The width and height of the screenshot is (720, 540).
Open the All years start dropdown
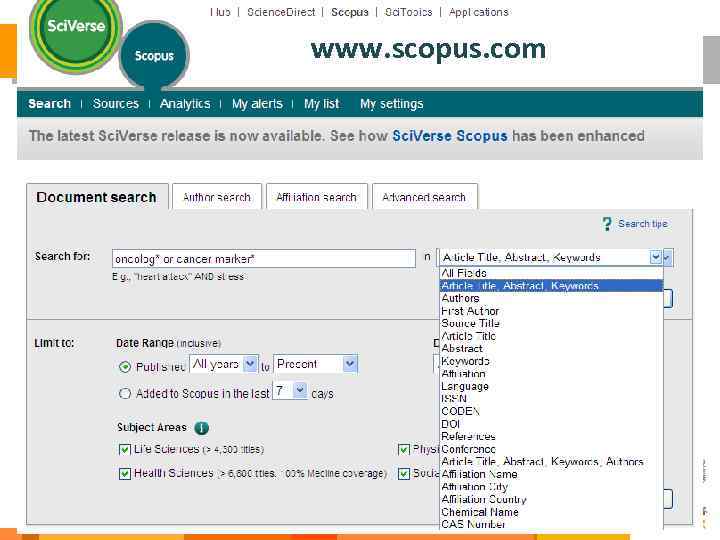click(250, 364)
